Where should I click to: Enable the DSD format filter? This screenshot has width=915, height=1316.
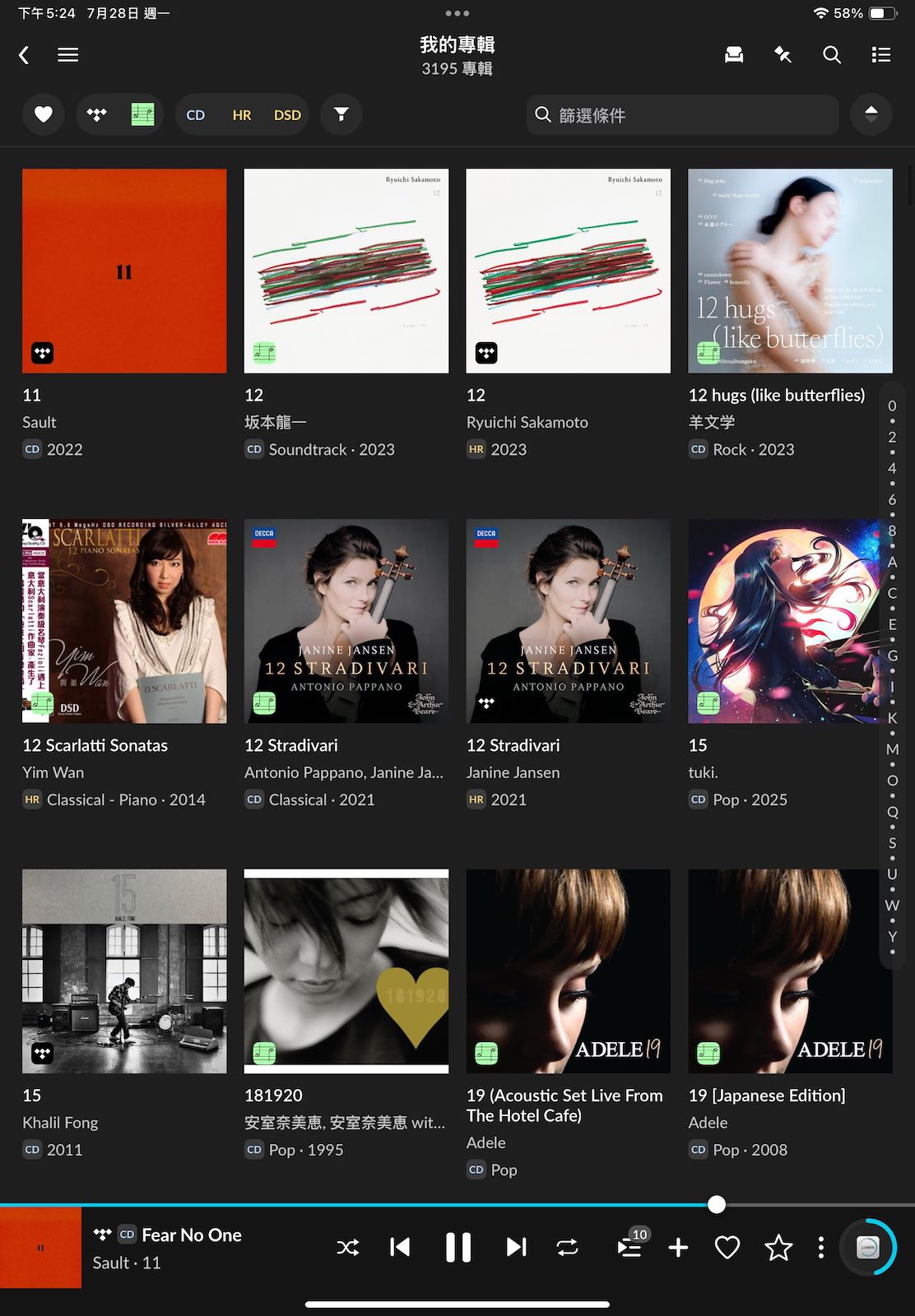click(x=287, y=115)
